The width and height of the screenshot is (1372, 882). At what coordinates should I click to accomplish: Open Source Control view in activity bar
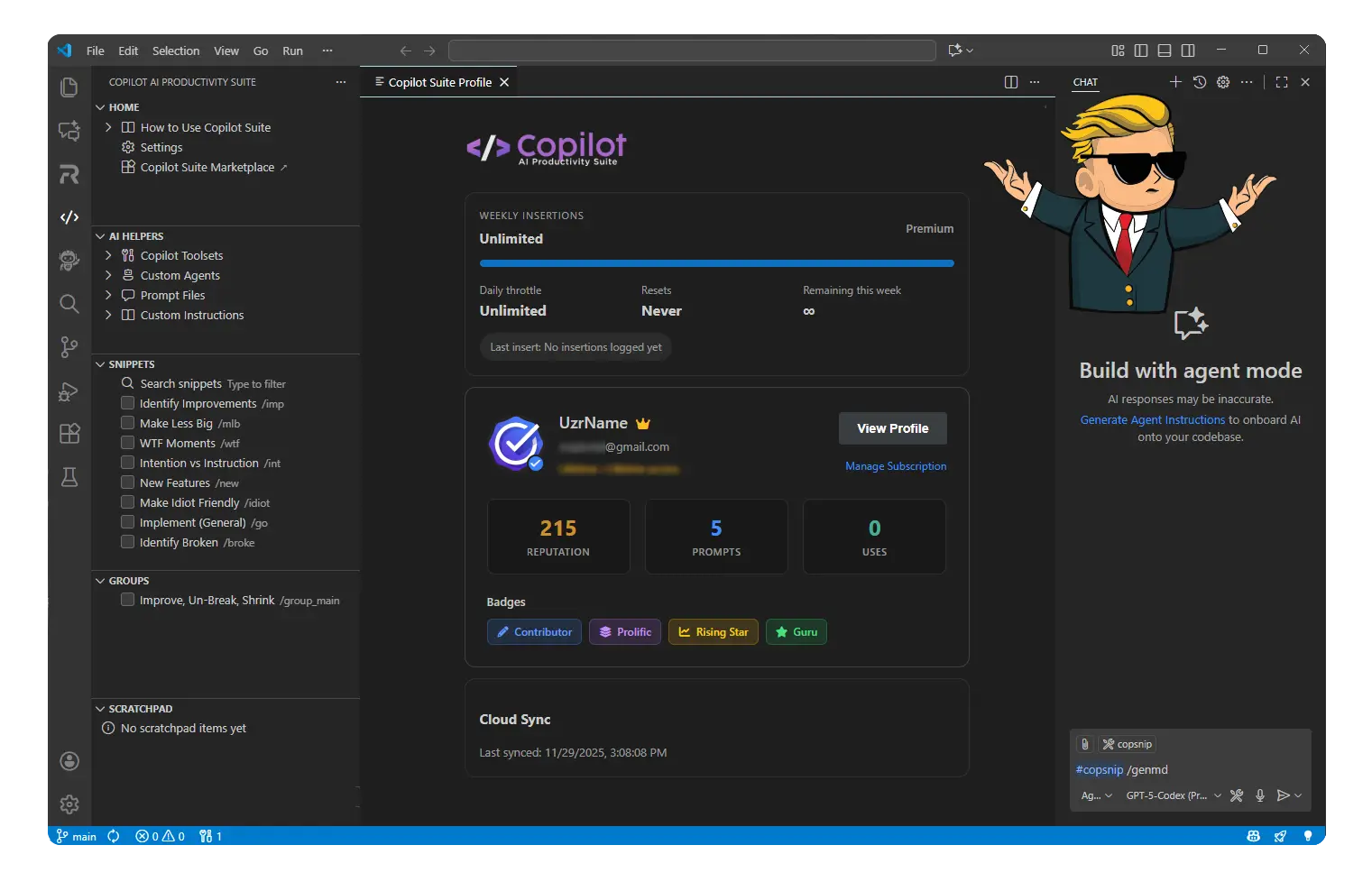point(69,347)
